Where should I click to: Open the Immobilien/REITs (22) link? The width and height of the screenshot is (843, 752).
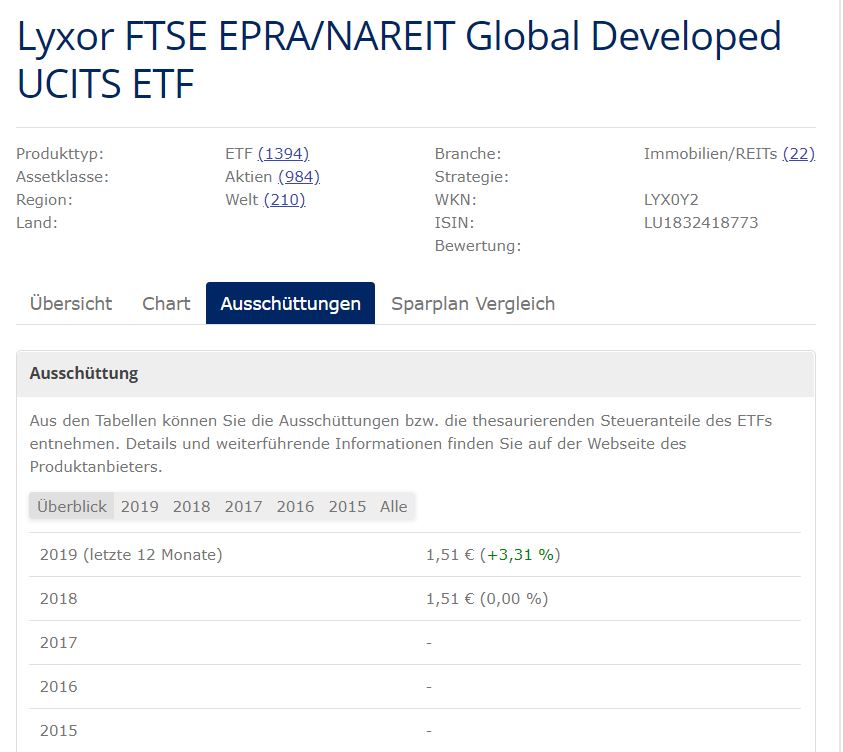coord(799,154)
